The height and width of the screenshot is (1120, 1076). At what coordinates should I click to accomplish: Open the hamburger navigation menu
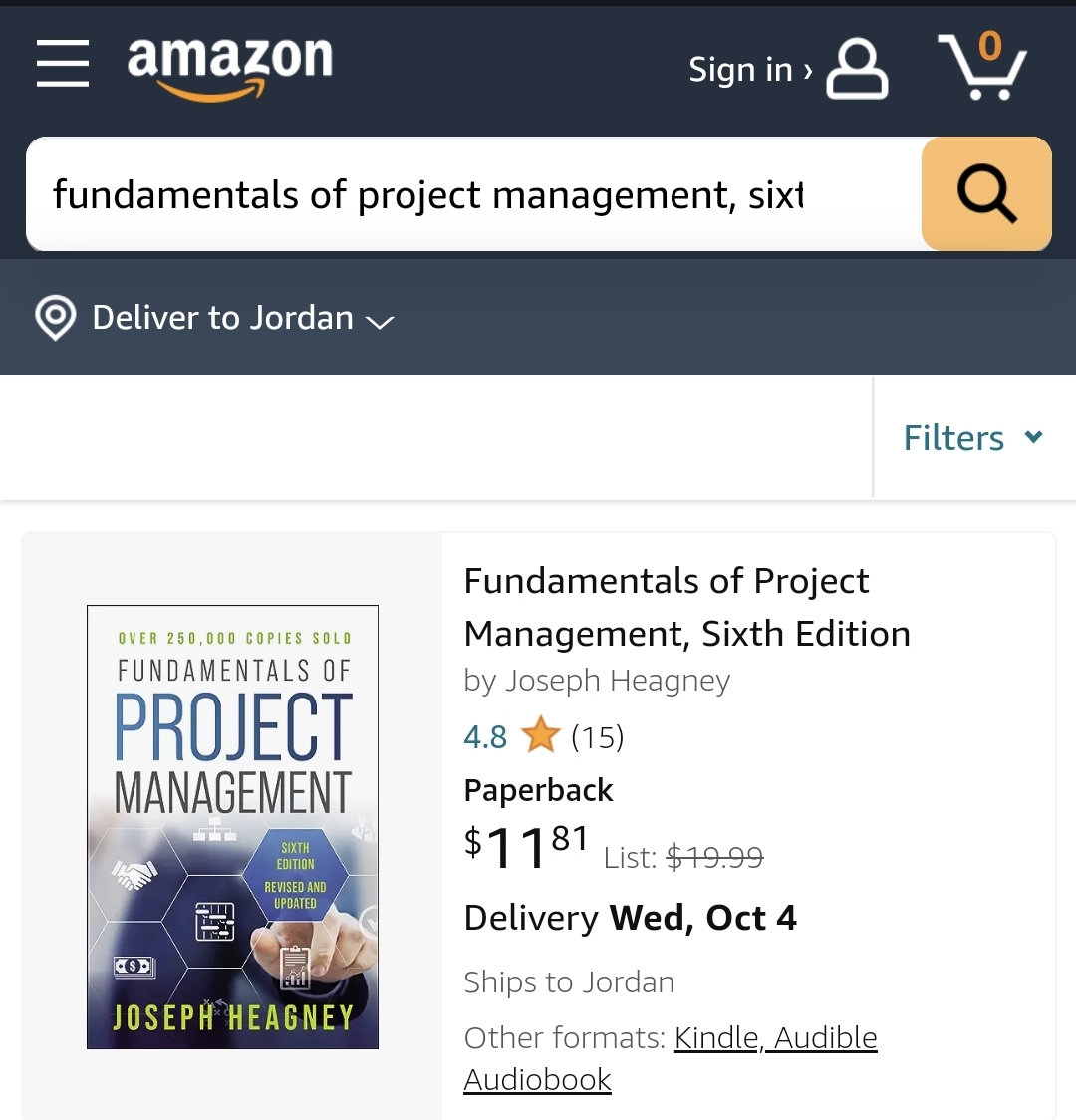coord(62,64)
